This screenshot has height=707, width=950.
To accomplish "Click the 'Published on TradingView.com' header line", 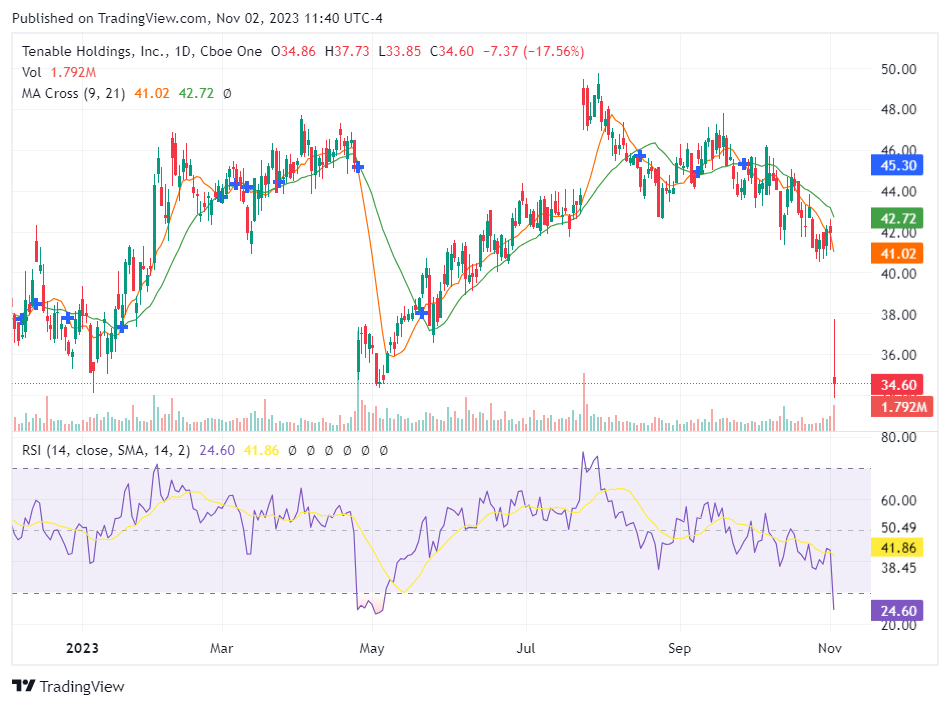I will tap(198, 18).
